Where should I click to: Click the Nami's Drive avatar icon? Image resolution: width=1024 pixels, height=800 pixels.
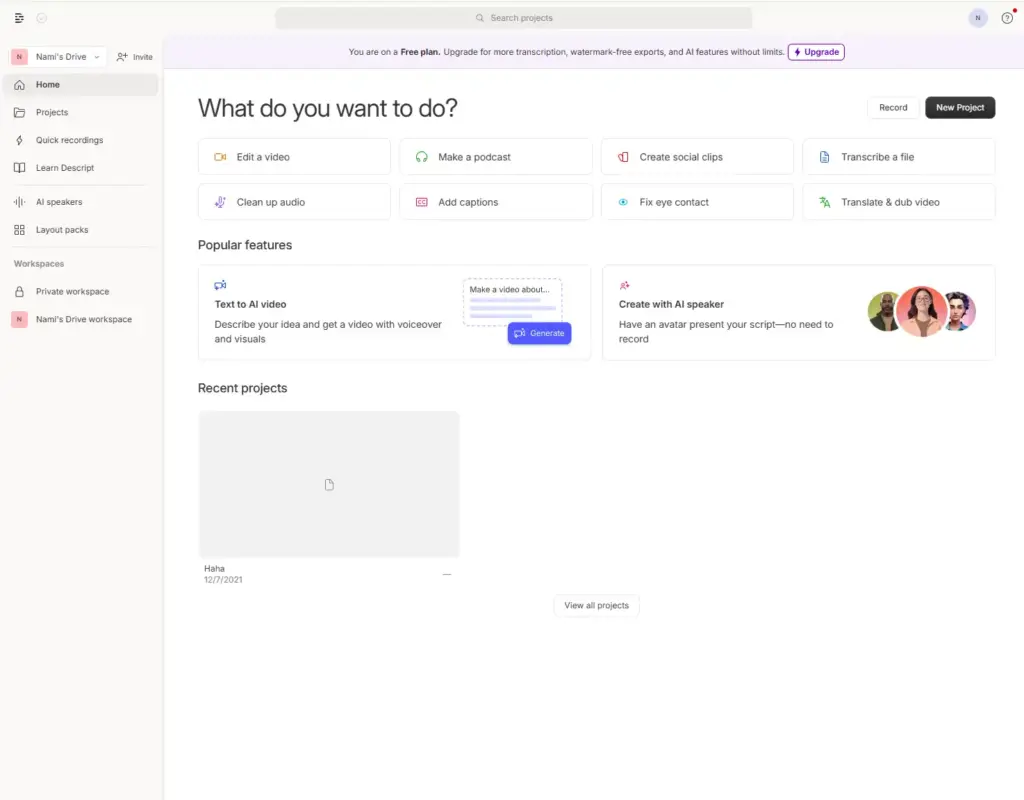[20, 57]
